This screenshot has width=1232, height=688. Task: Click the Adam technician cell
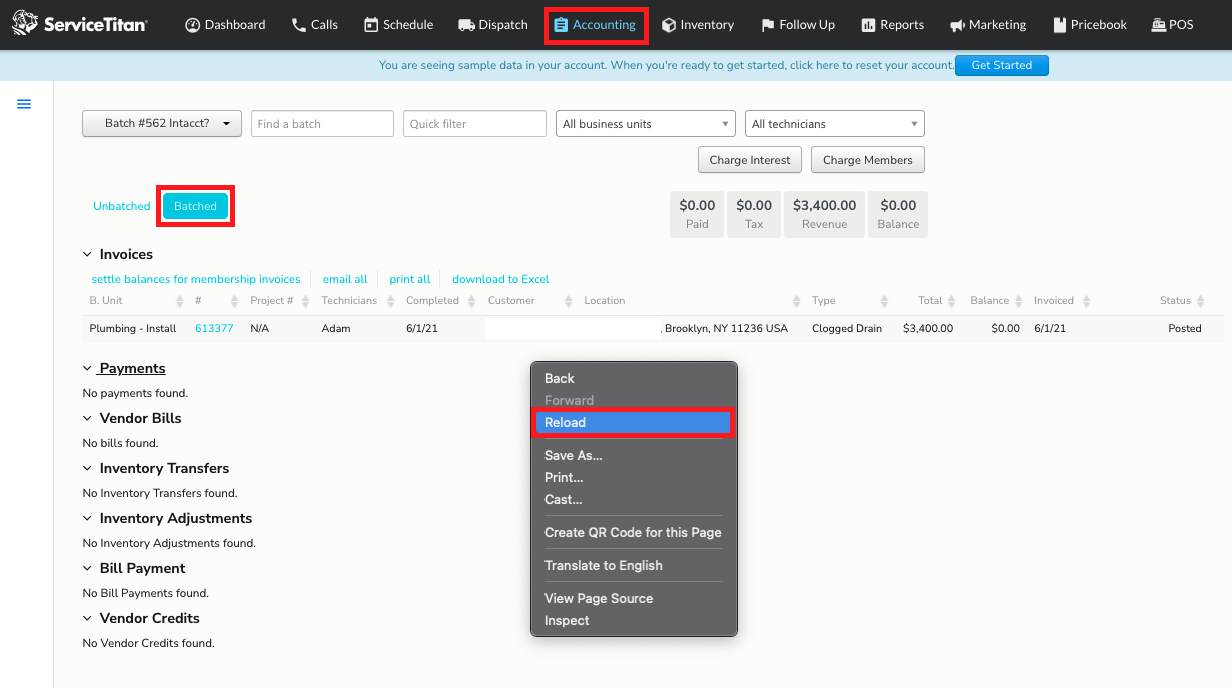pos(336,328)
